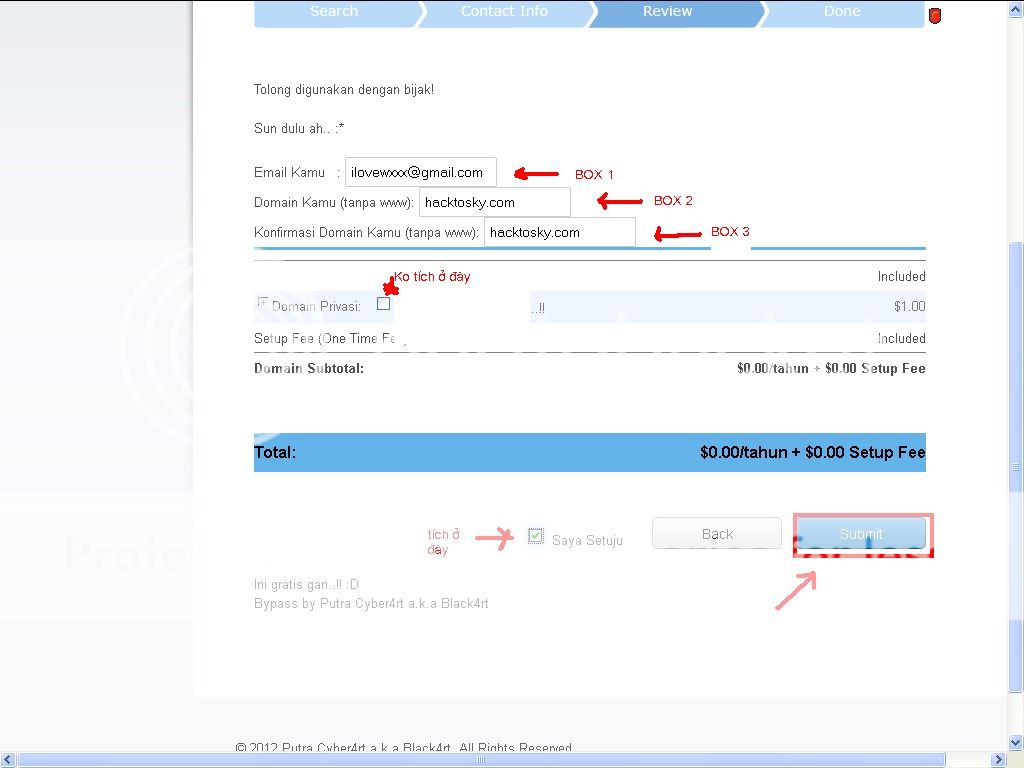
Task: Toggle the Saya Setuju agreement checkbox
Action: tap(536, 536)
